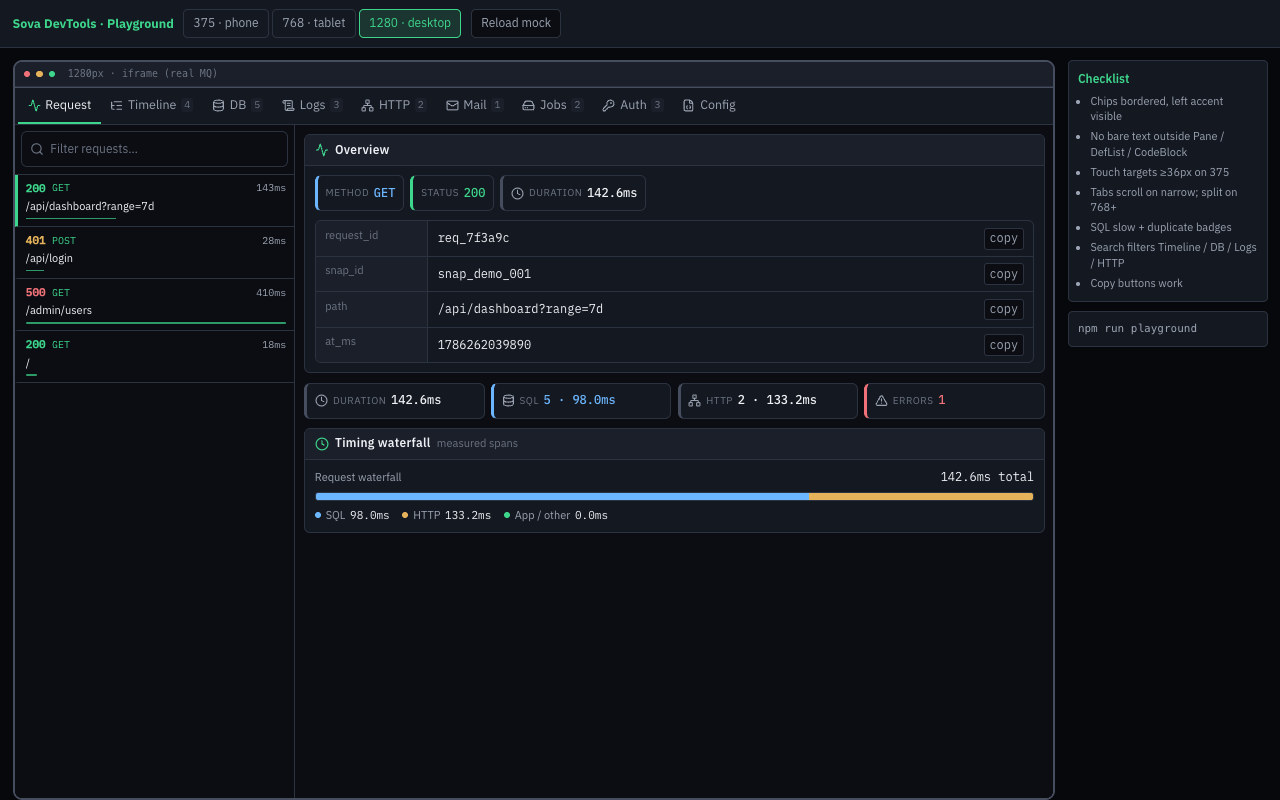Click the blue SQL segment of waterfall bar
The image size is (1280, 800).
[562, 496]
